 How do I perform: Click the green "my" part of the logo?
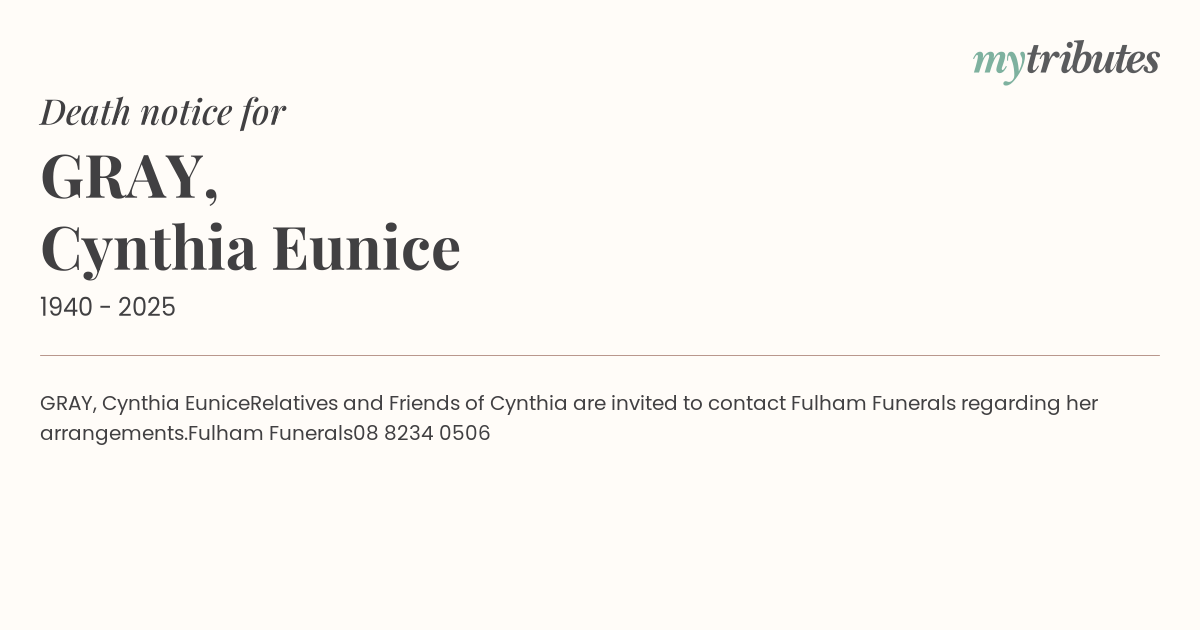(x=998, y=62)
